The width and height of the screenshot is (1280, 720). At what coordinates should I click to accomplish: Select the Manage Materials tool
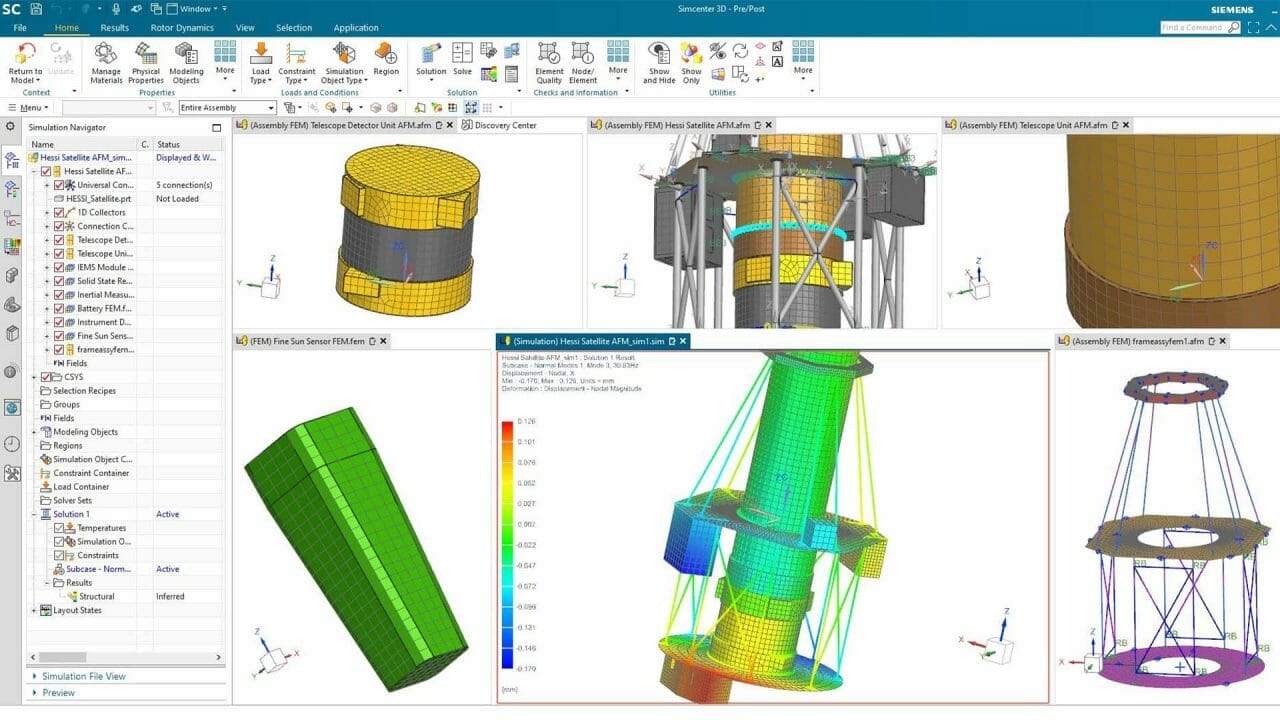pos(106,65)
